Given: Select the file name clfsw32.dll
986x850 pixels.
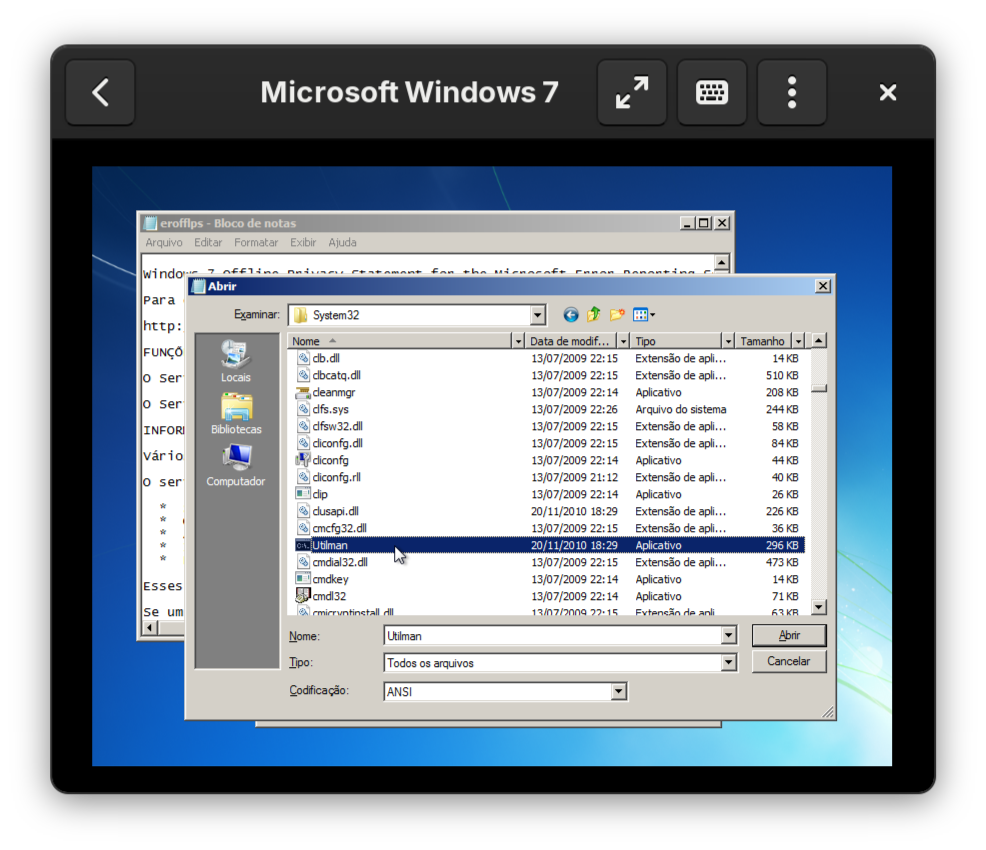Looking at the screenshot, I should (x=338, y=426).
